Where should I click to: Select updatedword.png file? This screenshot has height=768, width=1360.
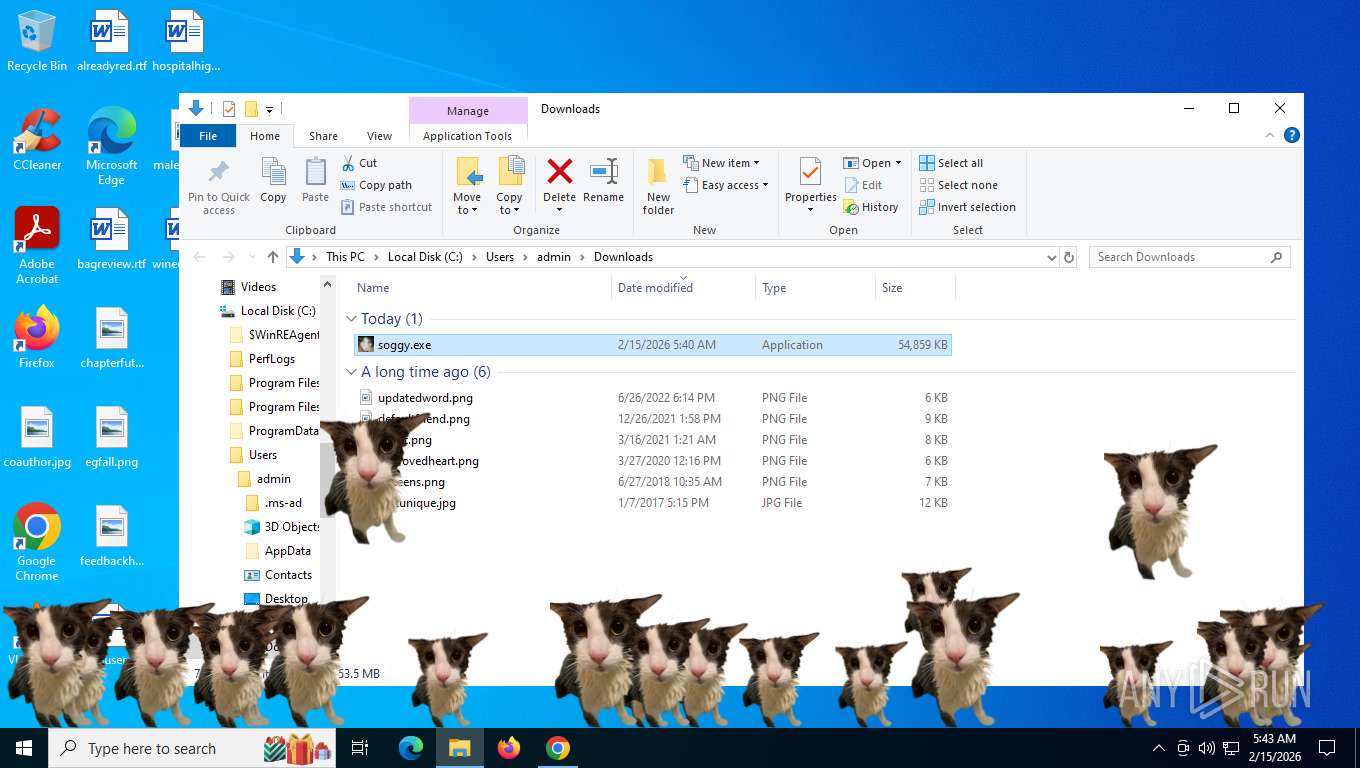652,398
